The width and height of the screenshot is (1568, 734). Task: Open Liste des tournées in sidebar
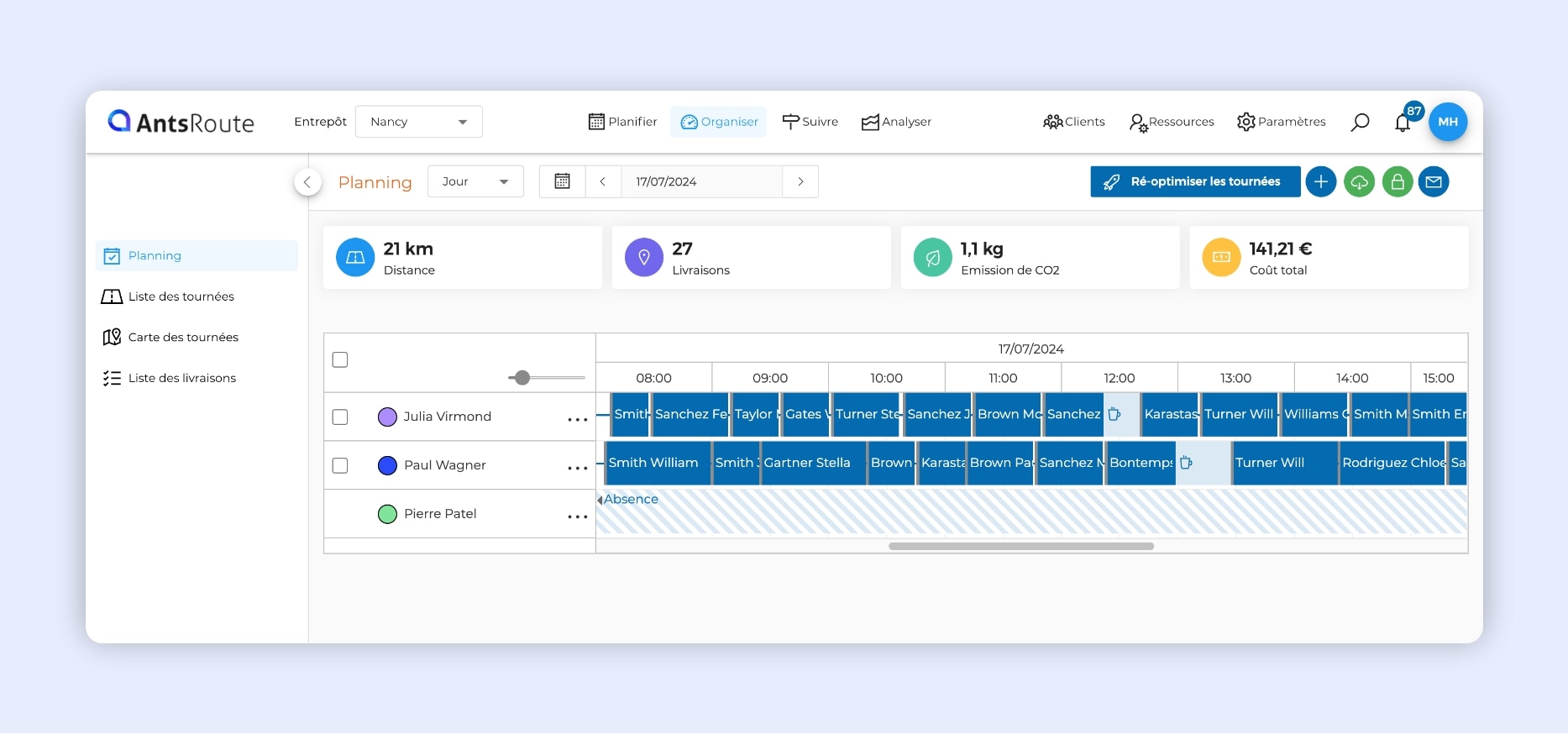click(181, 296)
